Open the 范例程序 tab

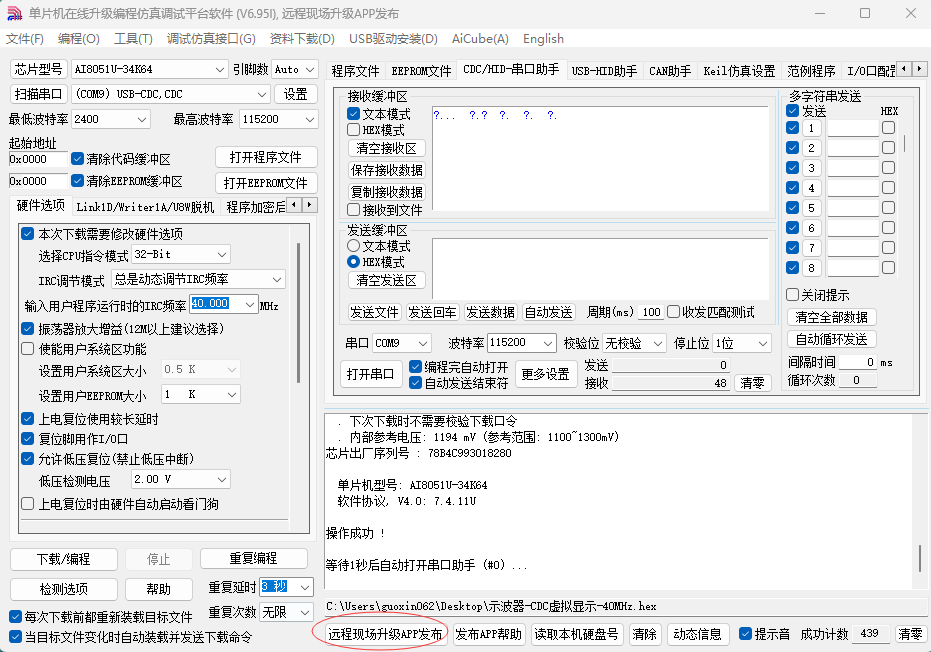pyautogui.click(x=811, y=71)
